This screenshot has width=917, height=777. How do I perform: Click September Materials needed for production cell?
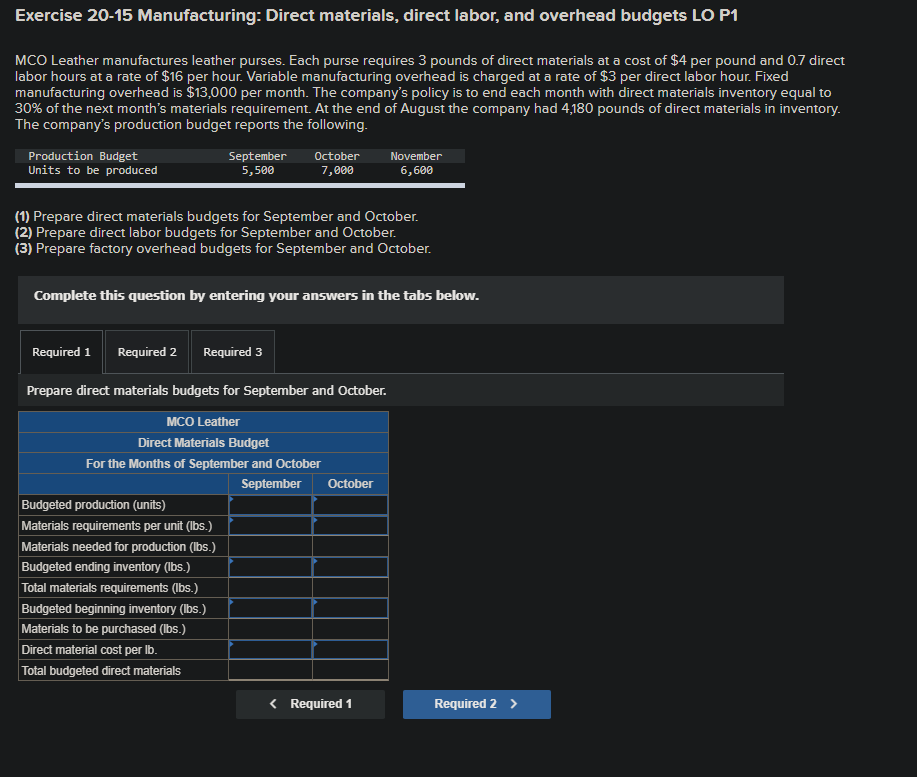coord(270,545)
